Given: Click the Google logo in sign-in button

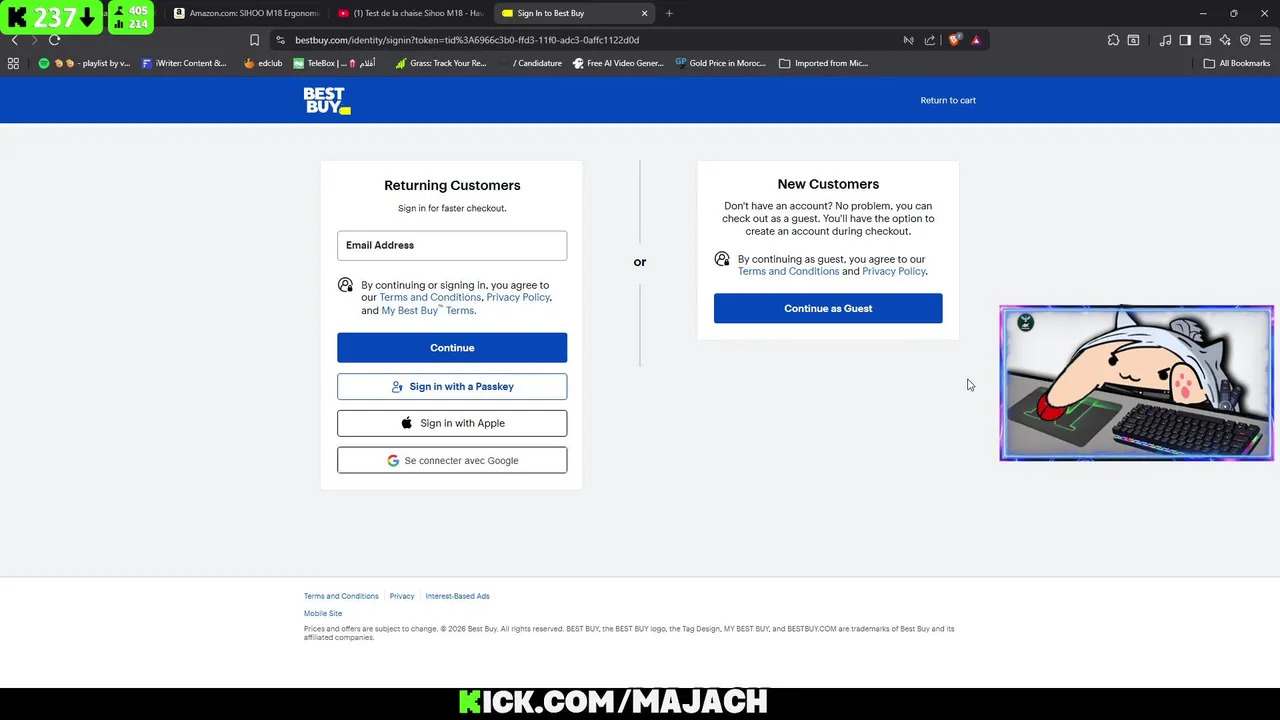Looking at the screenshot, I should point(393,461).
